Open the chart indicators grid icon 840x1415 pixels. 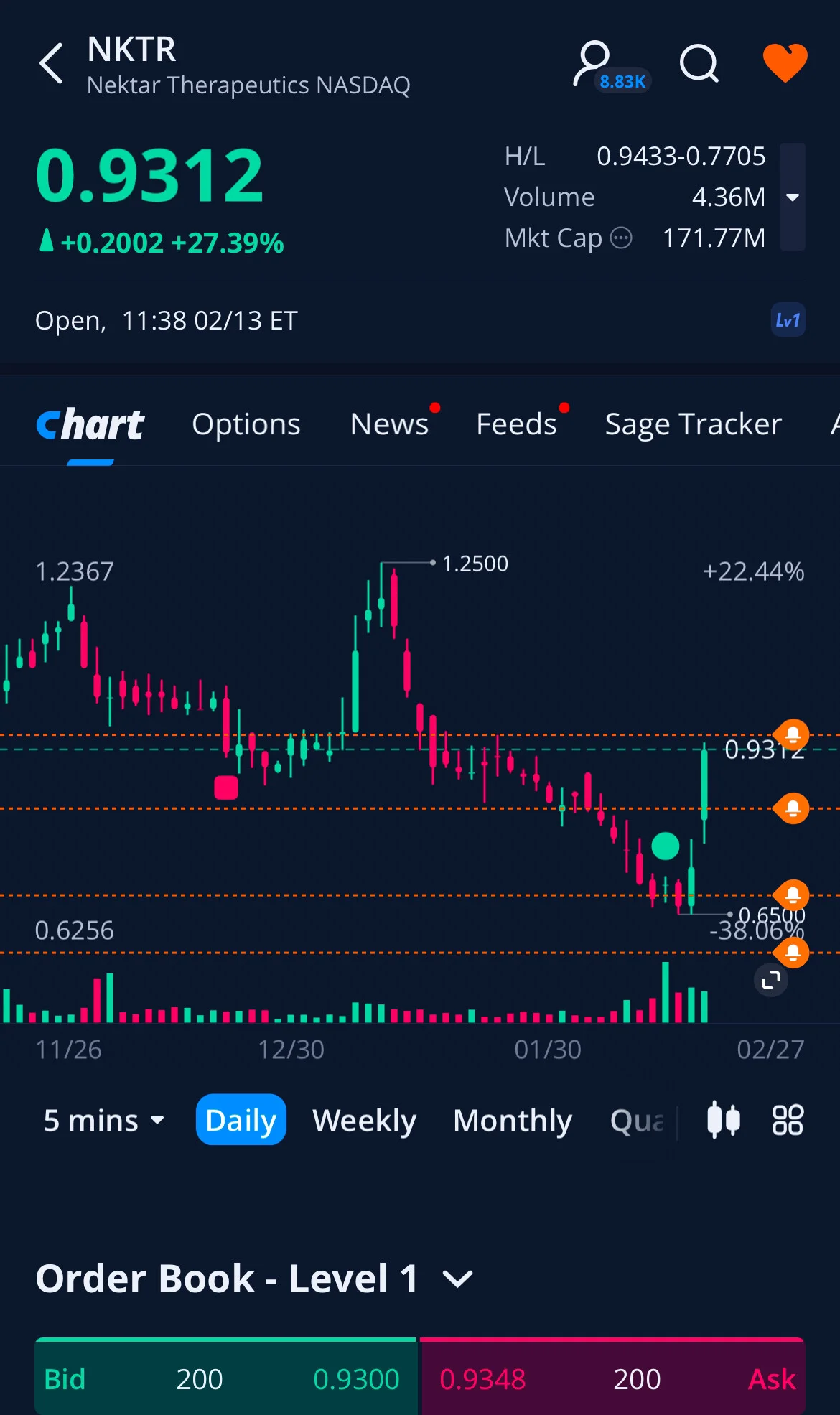pyautogui.click(x=788, y=1120)
